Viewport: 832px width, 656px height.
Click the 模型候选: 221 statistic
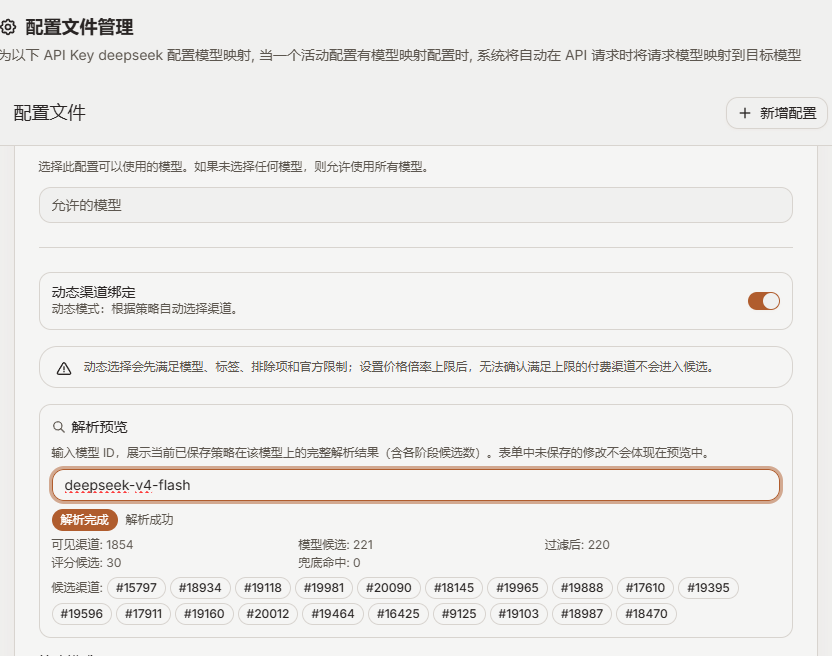tap(335, 545)
